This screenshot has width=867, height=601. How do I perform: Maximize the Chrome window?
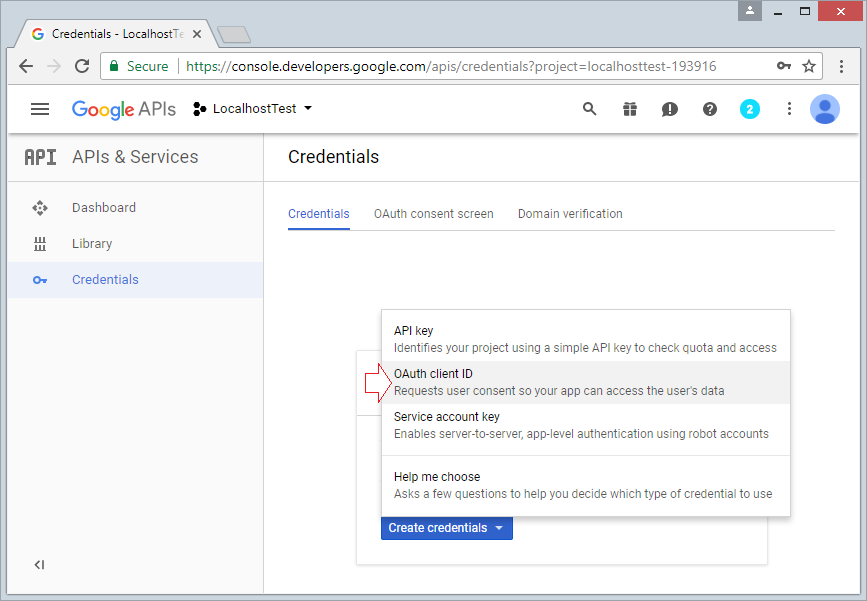coord(805,11)
